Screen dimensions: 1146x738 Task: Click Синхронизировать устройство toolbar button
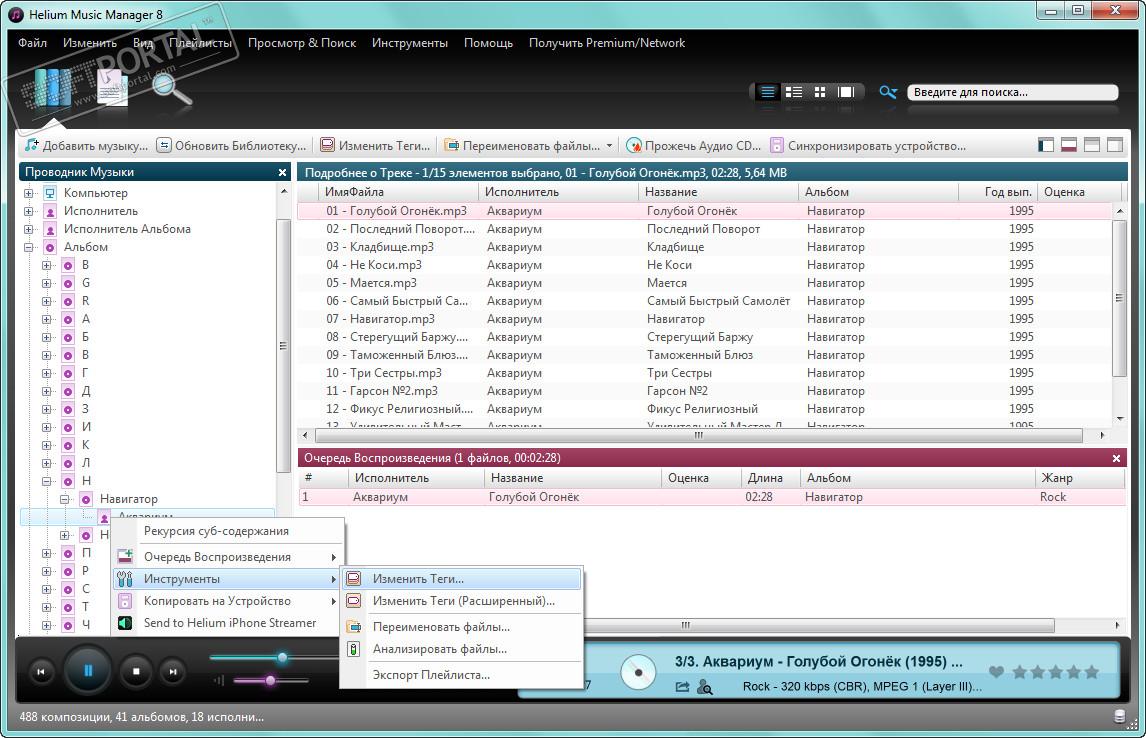pos(868,145)
